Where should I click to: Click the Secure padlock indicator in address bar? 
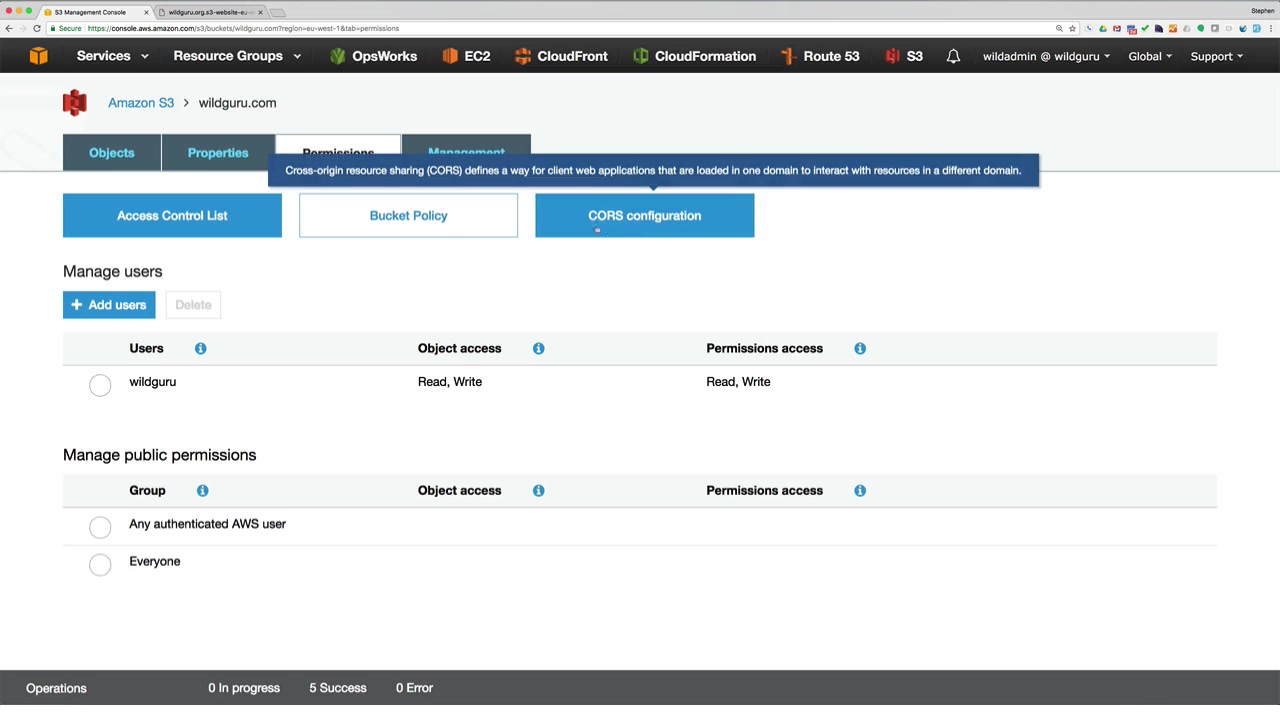click(66, 28)
